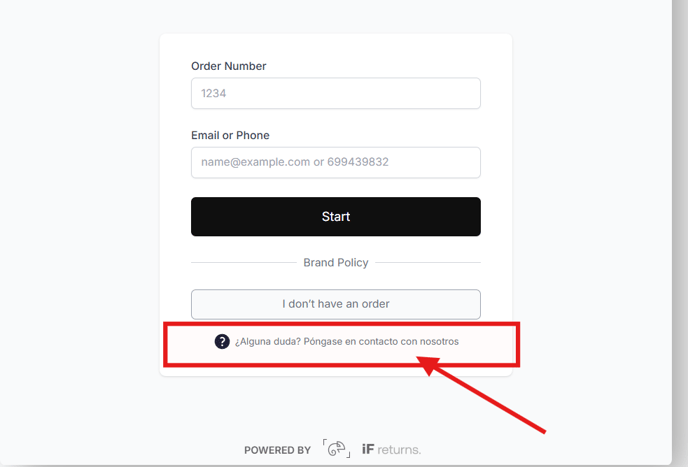Focus the Order Number input field
This screenshot has width=688, height=467.
tap(336, 93)
